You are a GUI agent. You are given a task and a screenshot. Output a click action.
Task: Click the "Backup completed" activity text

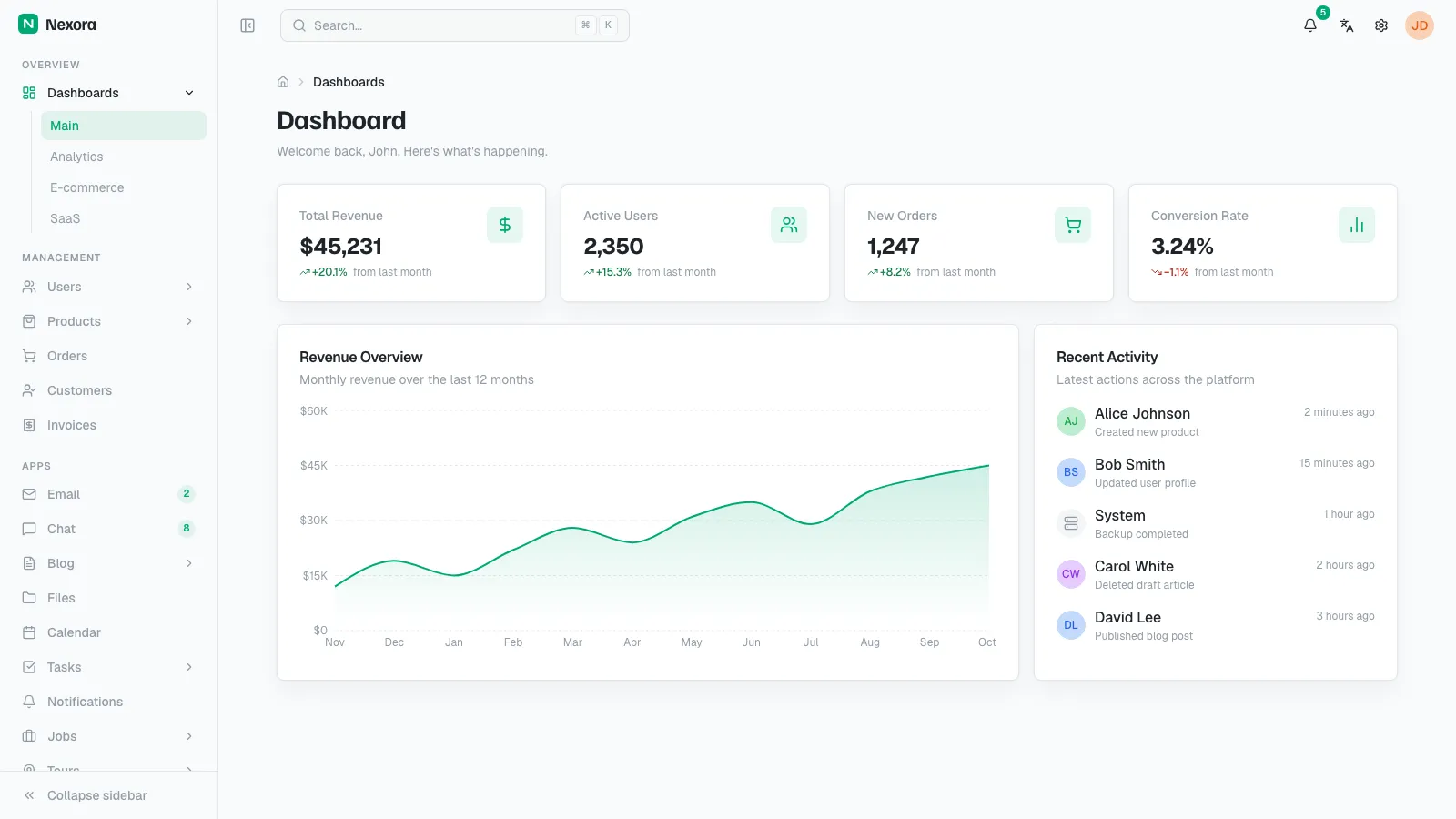pos(1141,534)
